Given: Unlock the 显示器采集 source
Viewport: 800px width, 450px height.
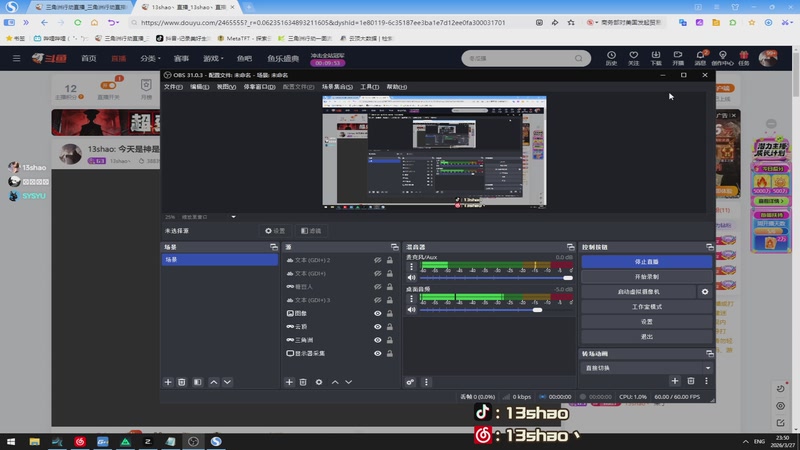Looking at the screenshot, I should pyautogui.click(x=390, y=353).
